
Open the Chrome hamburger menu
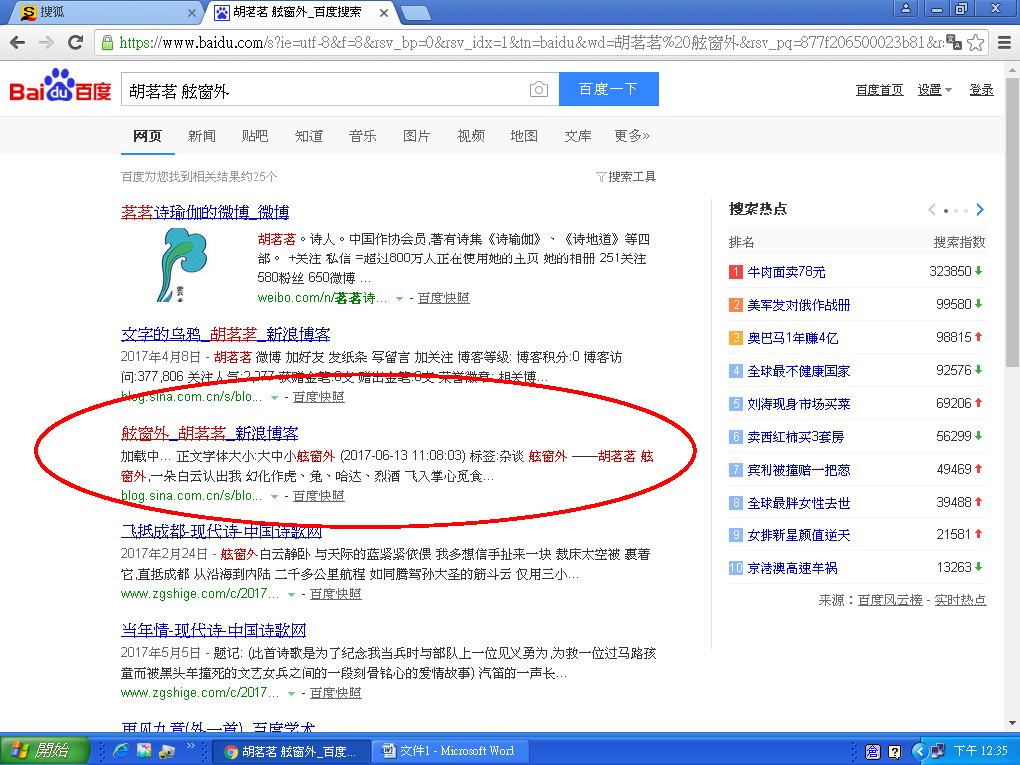1004,43
